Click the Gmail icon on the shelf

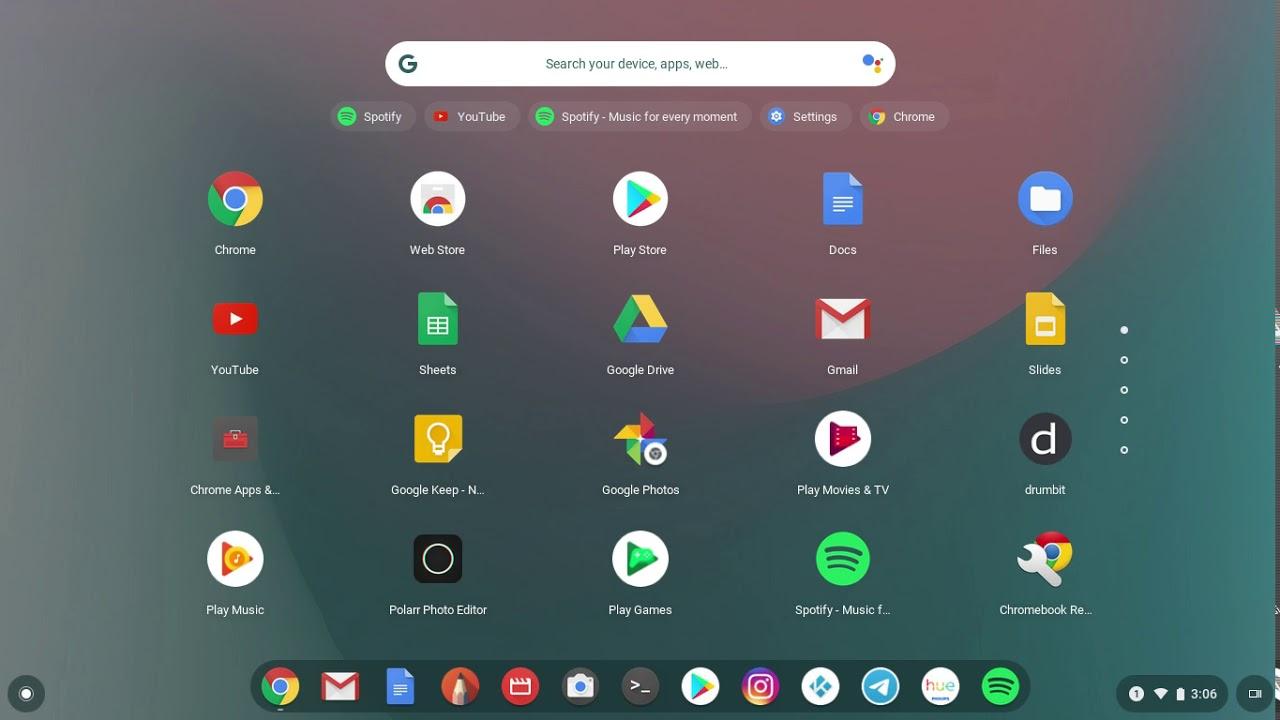pos(340,687)
